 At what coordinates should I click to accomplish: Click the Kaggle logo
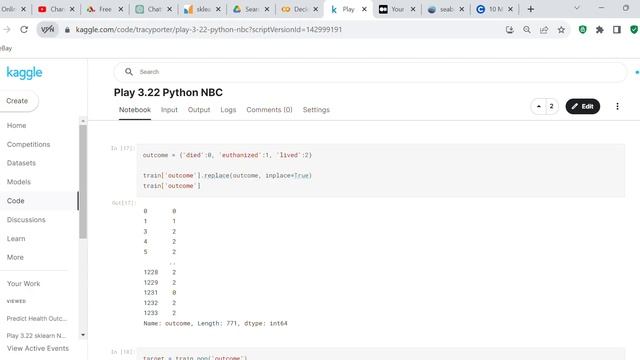pos(24,73)
